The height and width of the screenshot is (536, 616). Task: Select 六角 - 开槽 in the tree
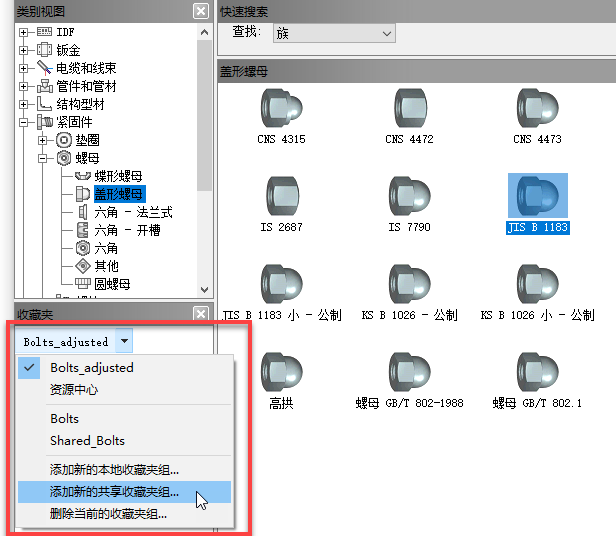click(127, 230)
